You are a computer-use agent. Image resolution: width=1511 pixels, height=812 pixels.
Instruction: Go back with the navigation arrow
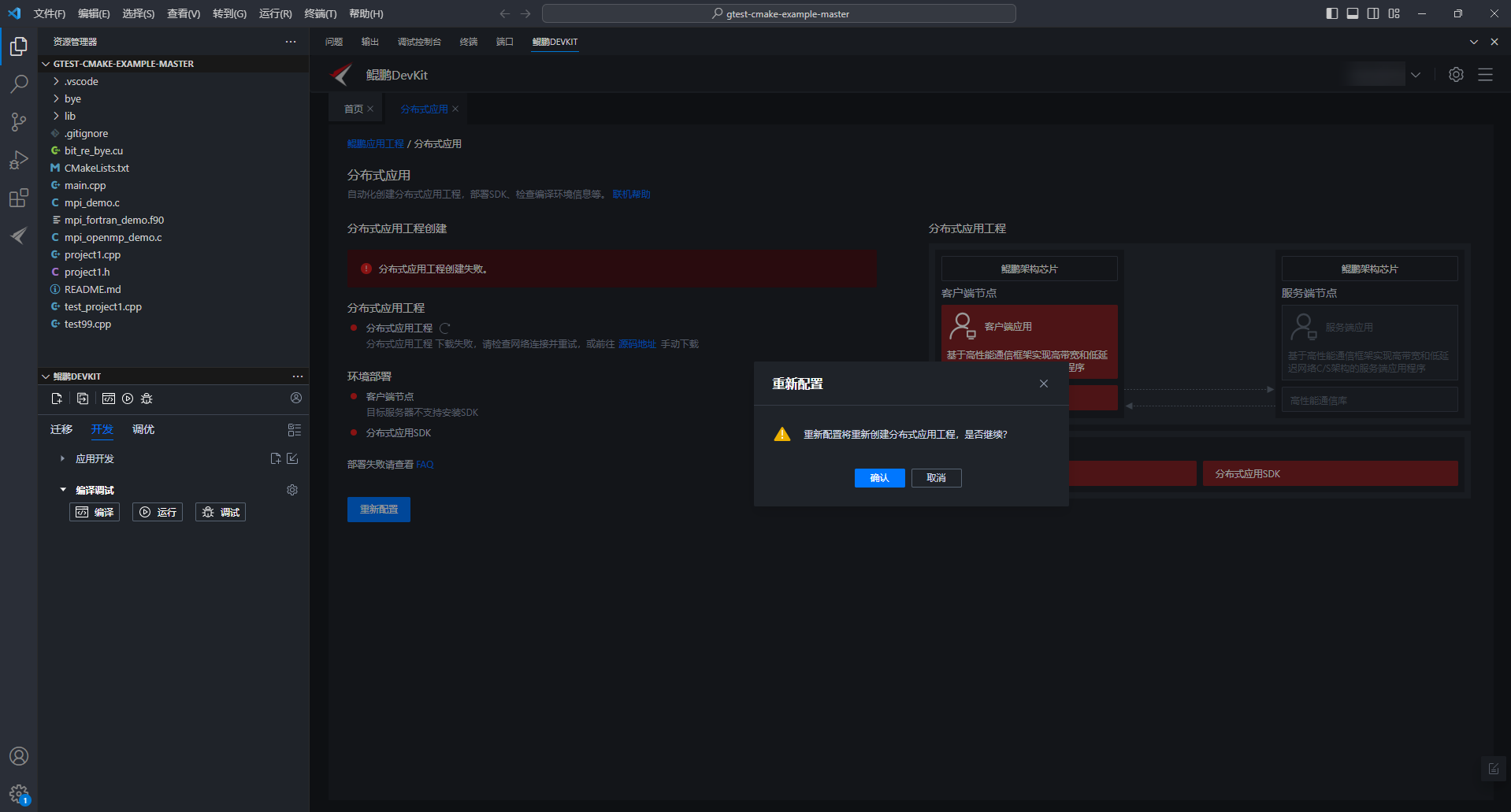[505, 13]
